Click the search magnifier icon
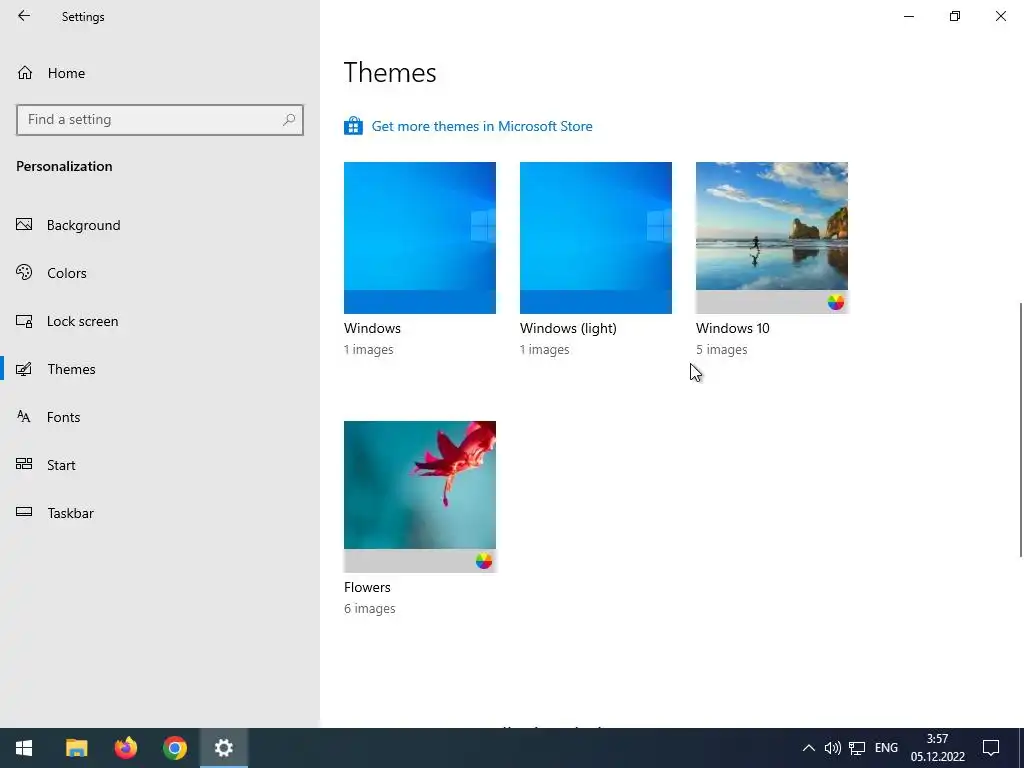Viewport: 1024px width, 768px height. (x=289, y=120)
